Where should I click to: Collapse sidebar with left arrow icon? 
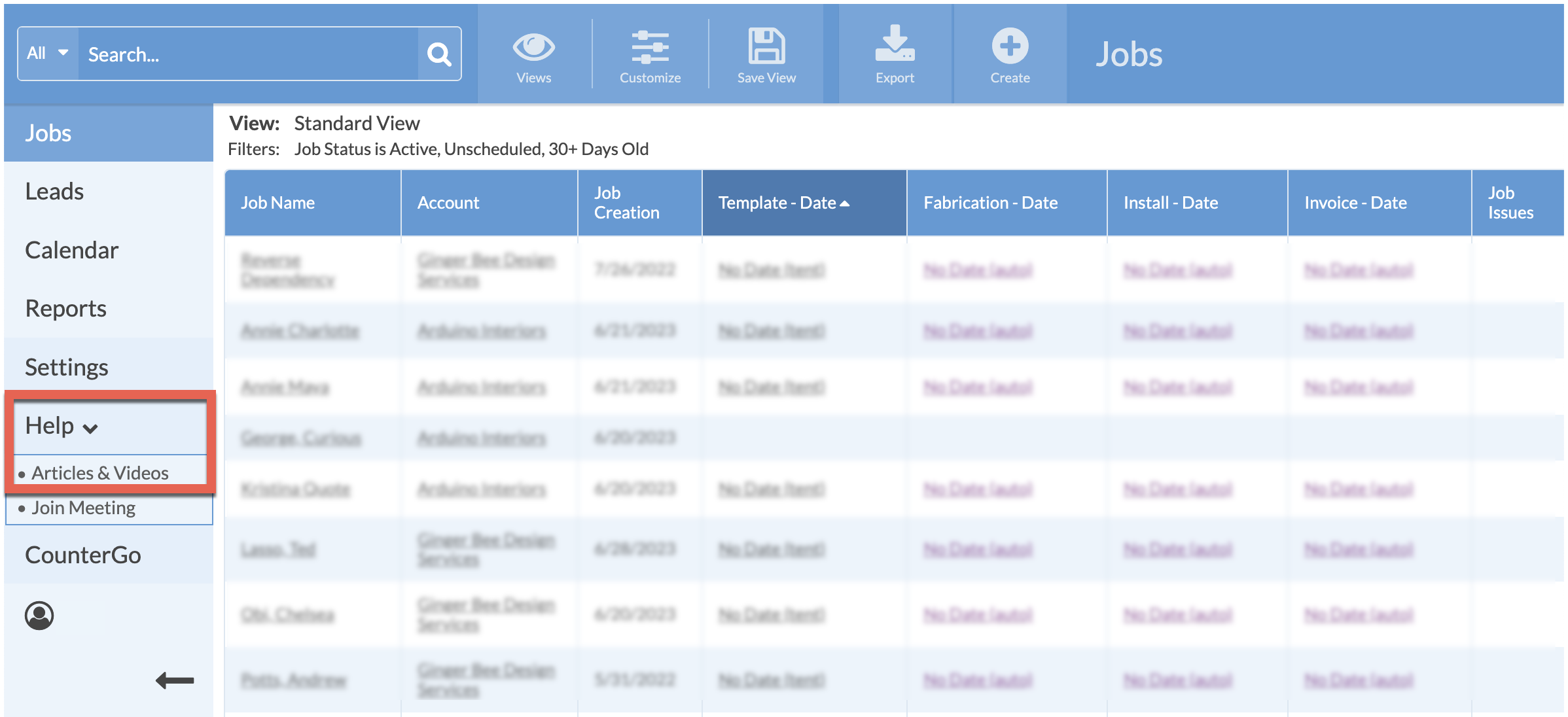tap(175, 680)
